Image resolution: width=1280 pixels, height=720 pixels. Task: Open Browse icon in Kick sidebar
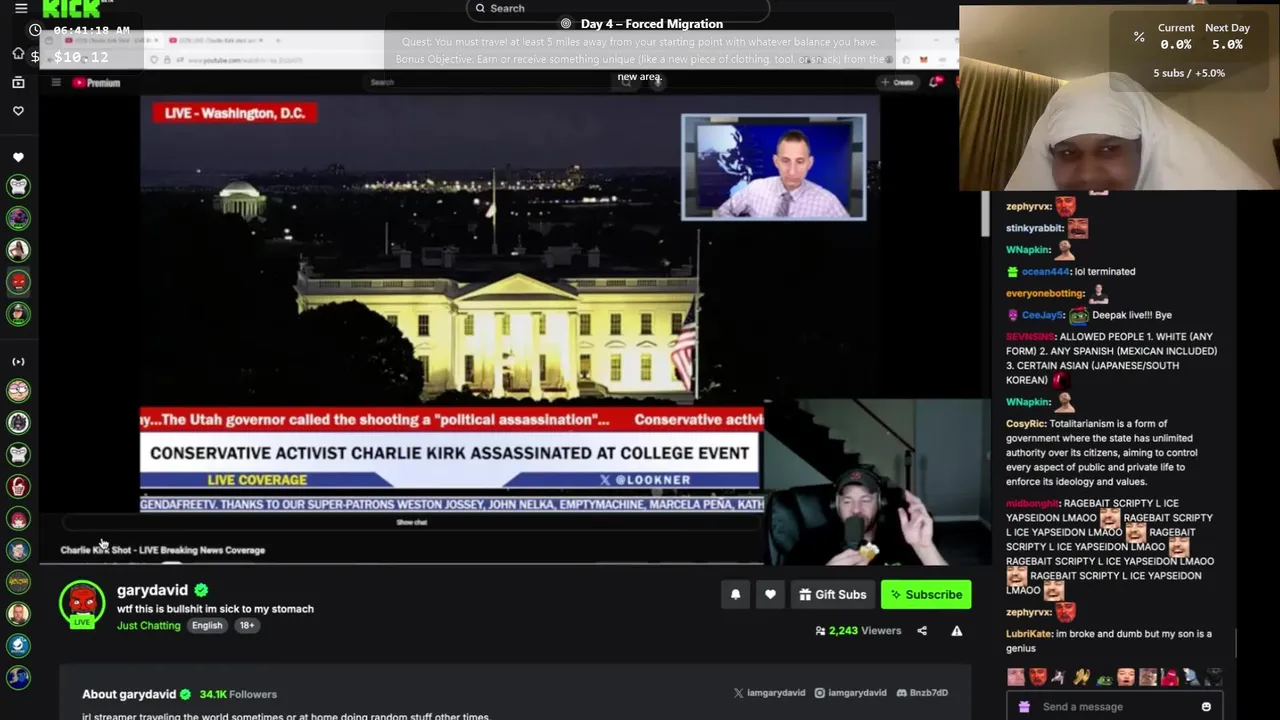[18, 82]
